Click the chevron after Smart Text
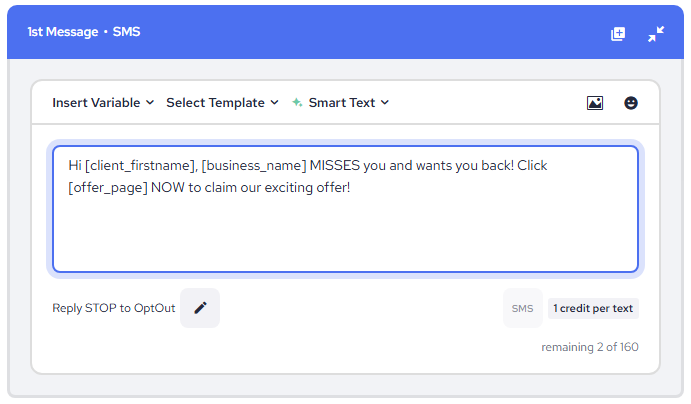Viewport: 691px width, 404px height. click(385, 102)
